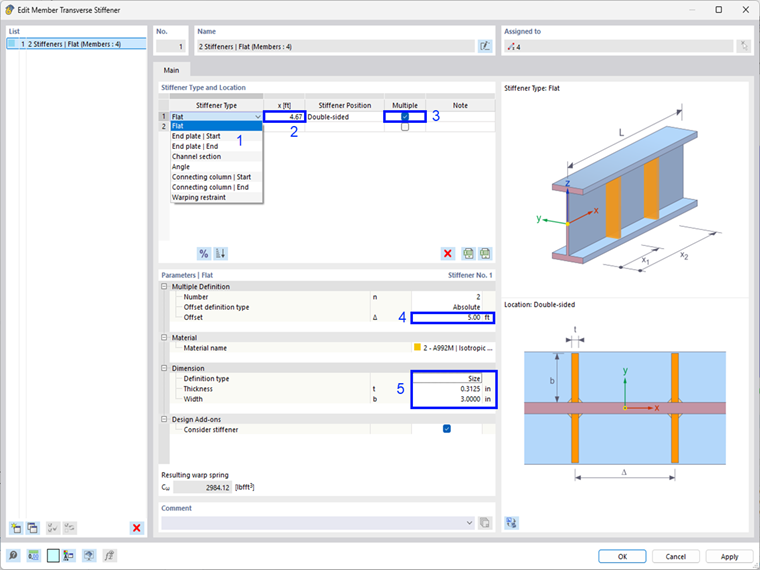The height and width of the screenshot is (570, 760).
Task: Check Multiple checkbox in row 2
Action: [x=405, y=127]
